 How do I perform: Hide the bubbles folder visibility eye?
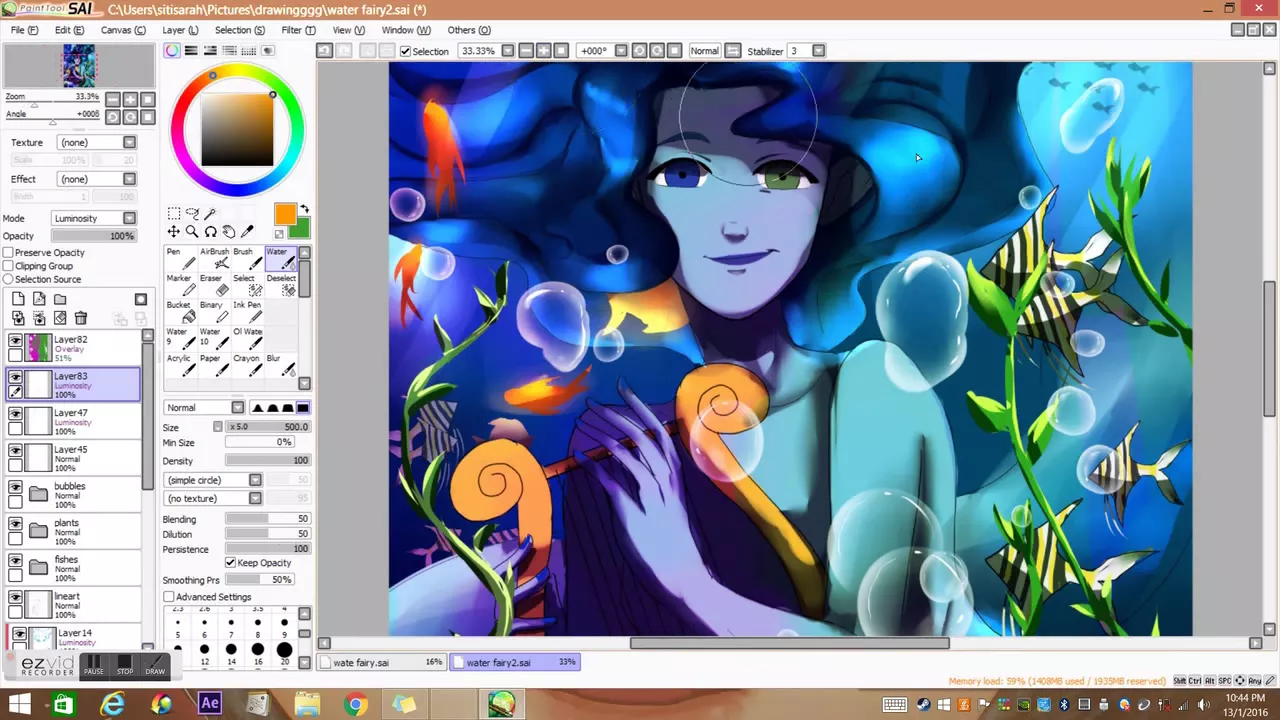15,488
